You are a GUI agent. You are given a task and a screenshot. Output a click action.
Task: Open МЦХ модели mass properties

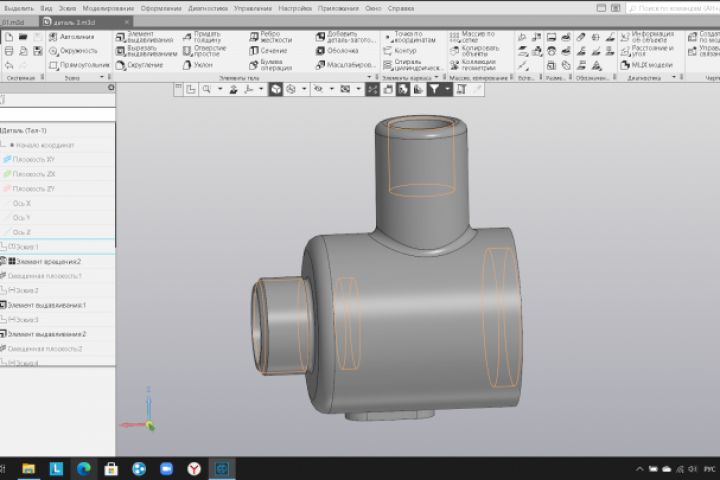click(646, 65)
